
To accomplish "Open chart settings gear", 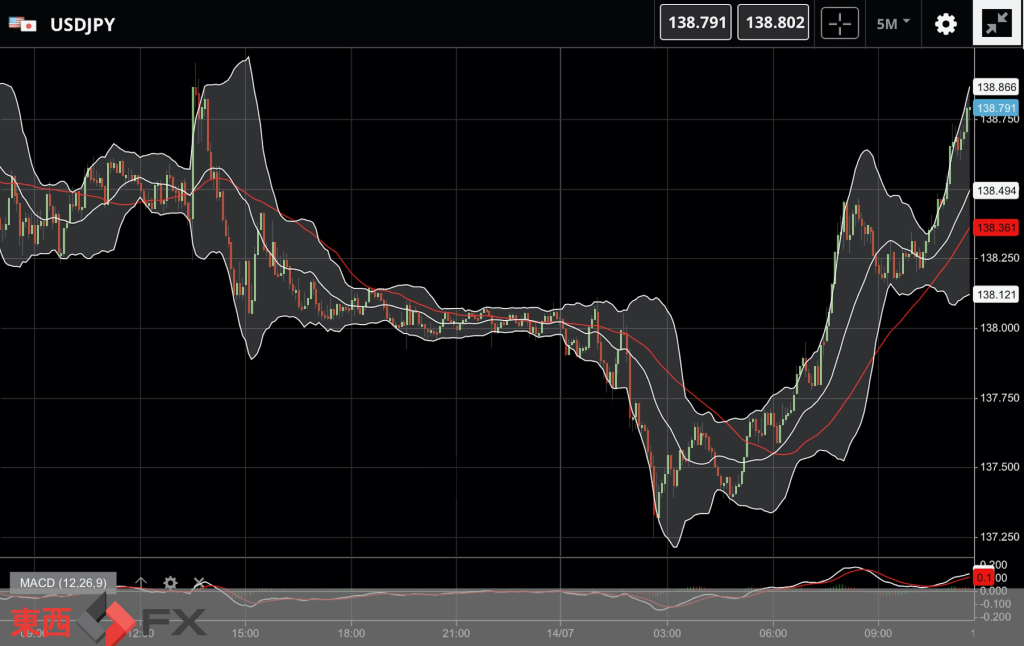I will 946,24.
